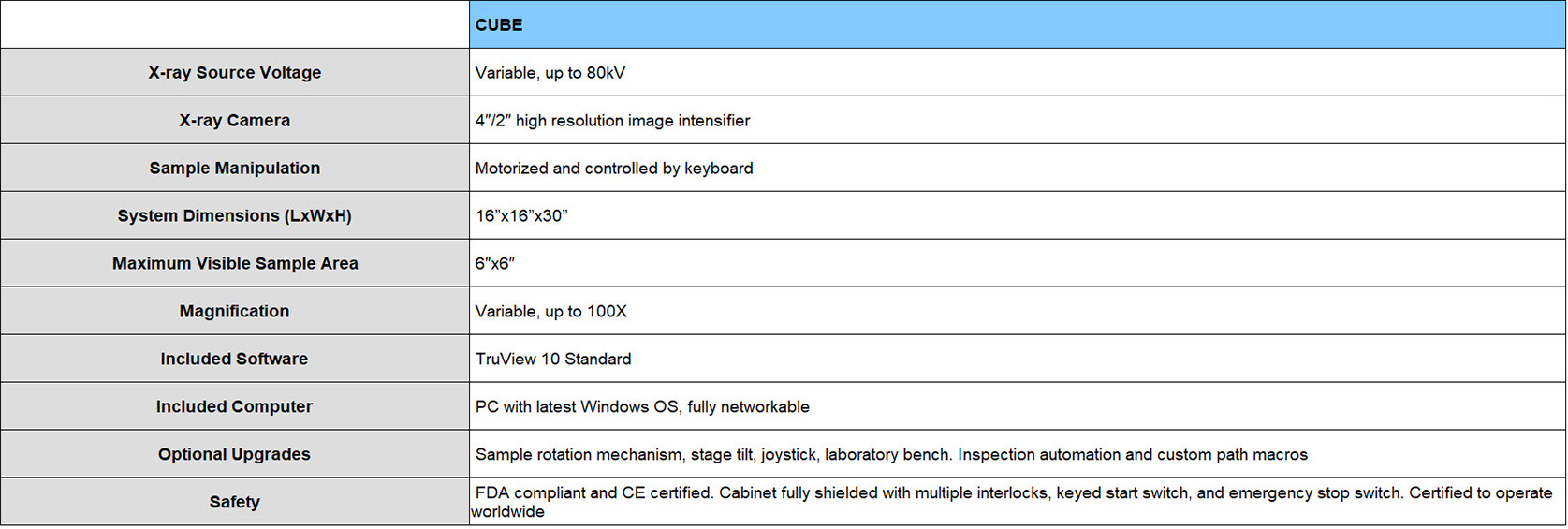Image resolution: width=1568 pixels, height=529 pixels.
Task: Click 'Variable, up to 100X' cell
Action: point(1017,312)
